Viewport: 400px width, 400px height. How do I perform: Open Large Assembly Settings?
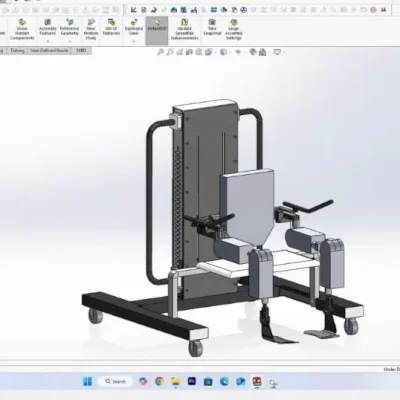[x=234, y=29]
